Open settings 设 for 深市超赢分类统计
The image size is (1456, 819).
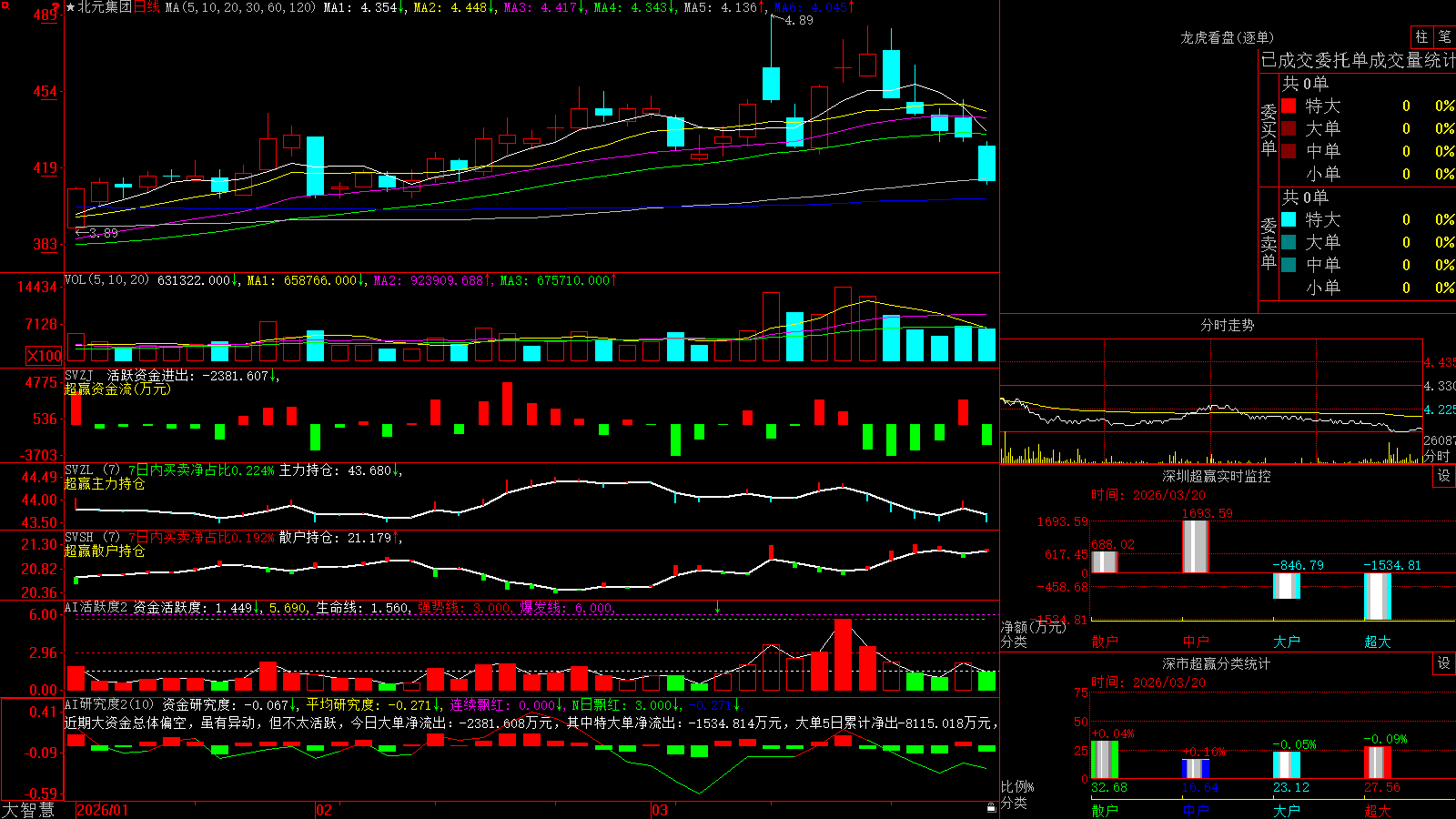tap(1444, 663)
